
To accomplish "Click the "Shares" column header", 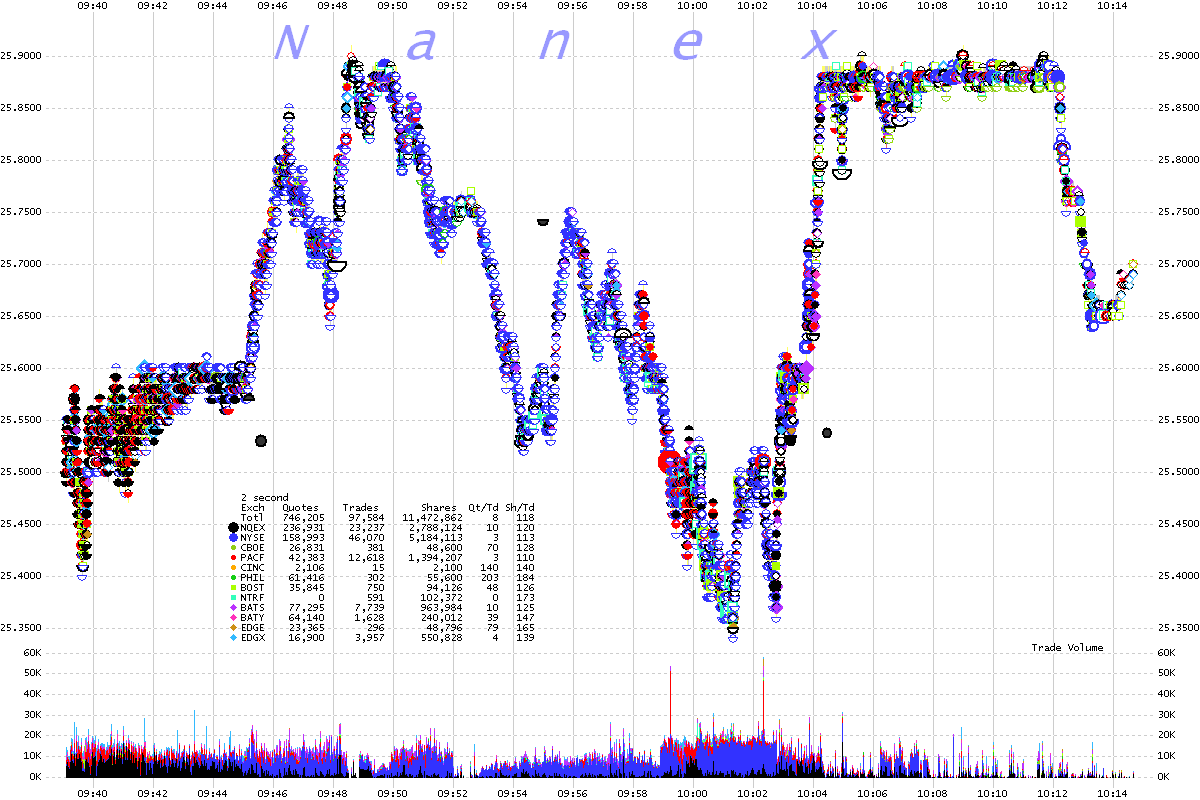I will [x=439, y=508].
